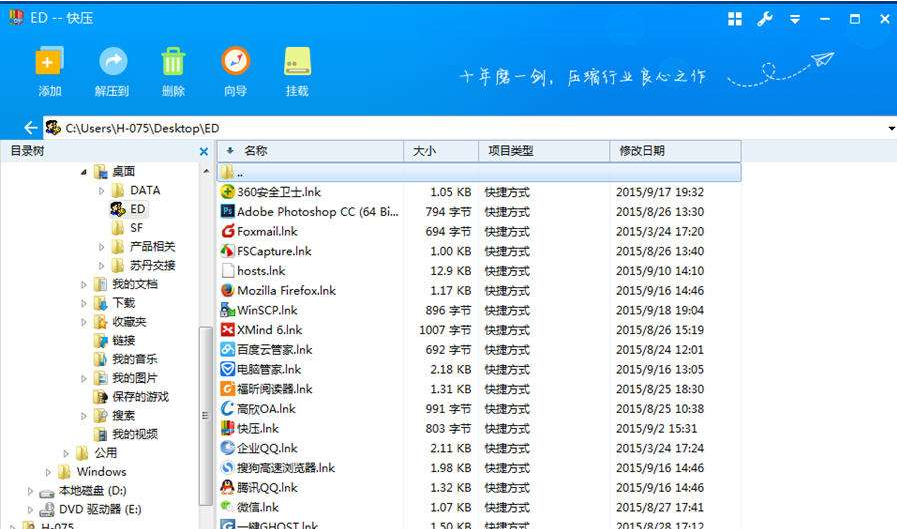Click the Foxmail.lnk file icon

tap(228, 232)
